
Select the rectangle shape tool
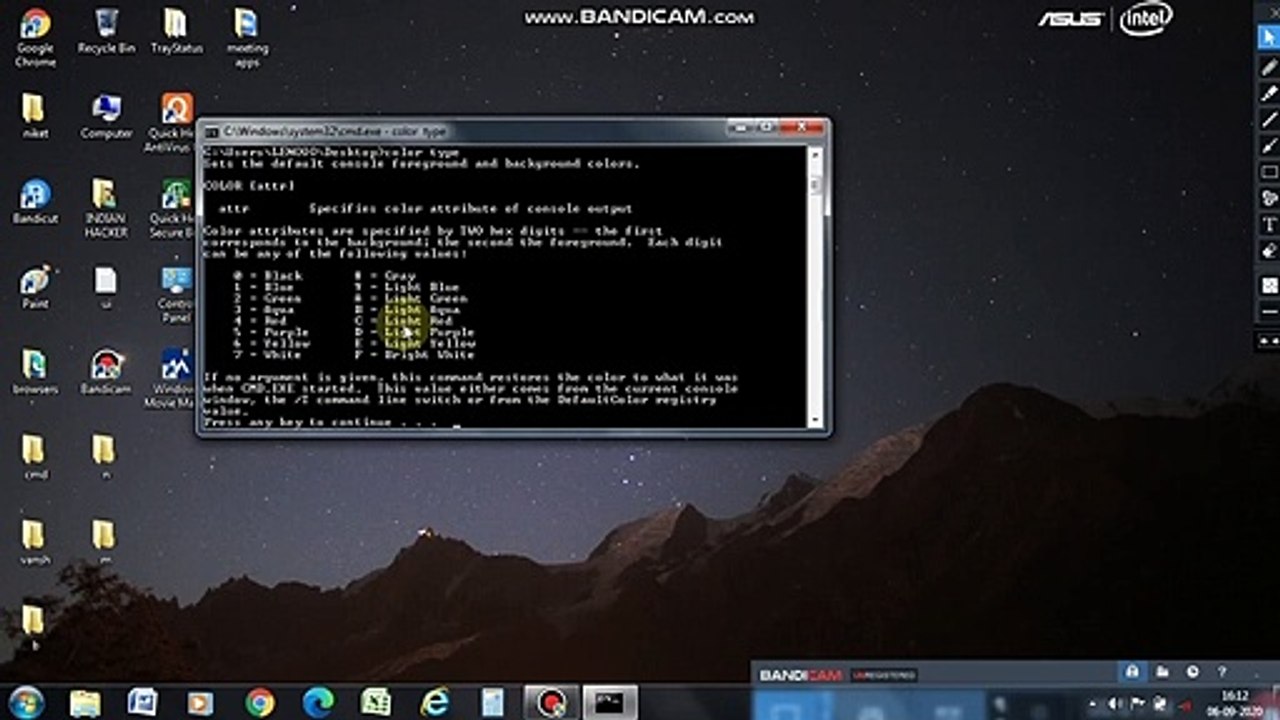tap(1269, 172)
